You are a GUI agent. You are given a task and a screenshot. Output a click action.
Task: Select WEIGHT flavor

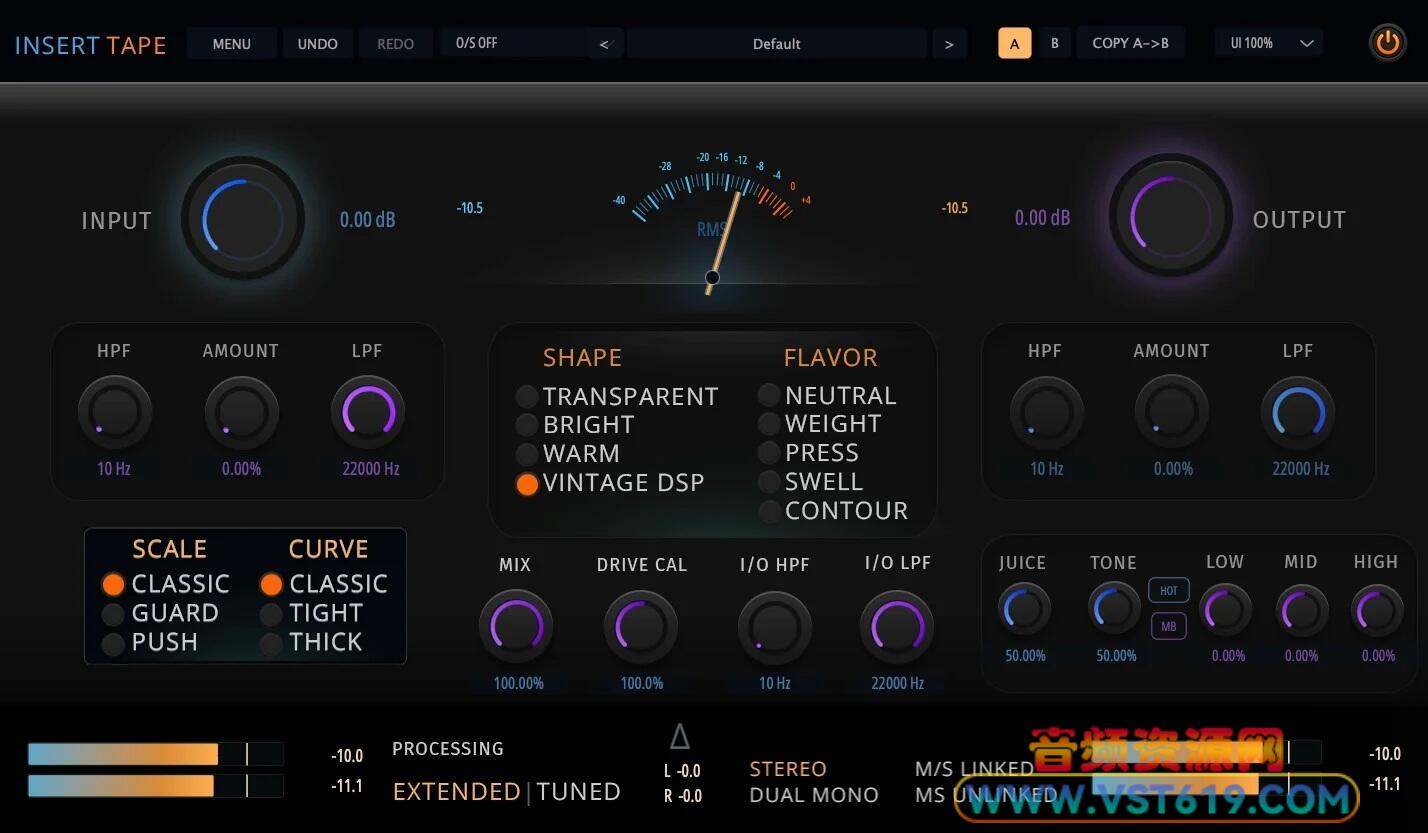[x=820, y=424]
